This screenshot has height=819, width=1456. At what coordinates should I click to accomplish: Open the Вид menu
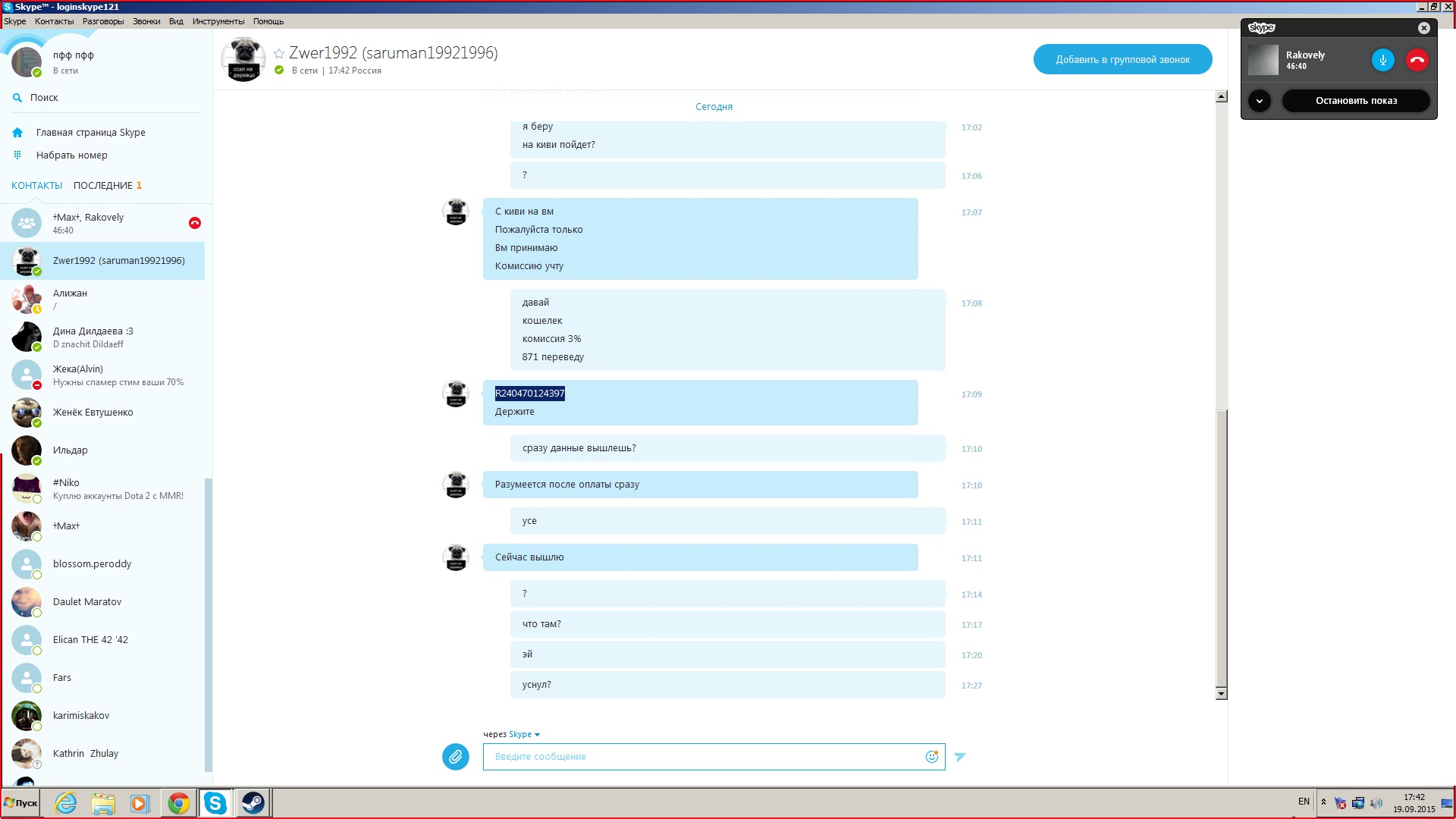[176, 21]
